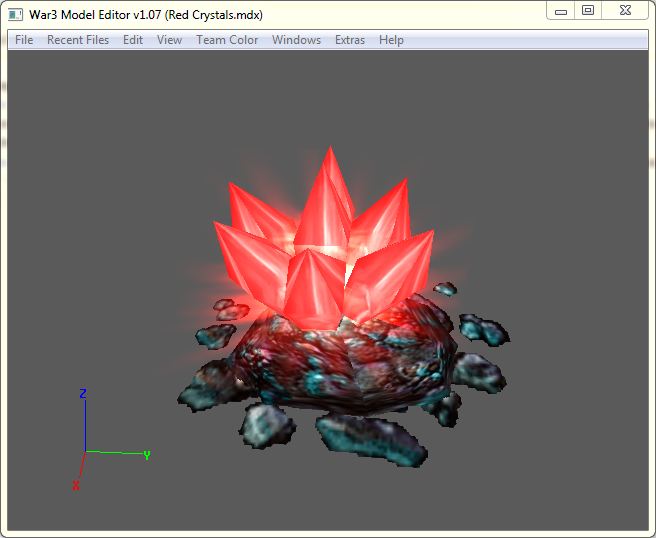
Task: Open the Windows menu
Action: click(296, 40)
